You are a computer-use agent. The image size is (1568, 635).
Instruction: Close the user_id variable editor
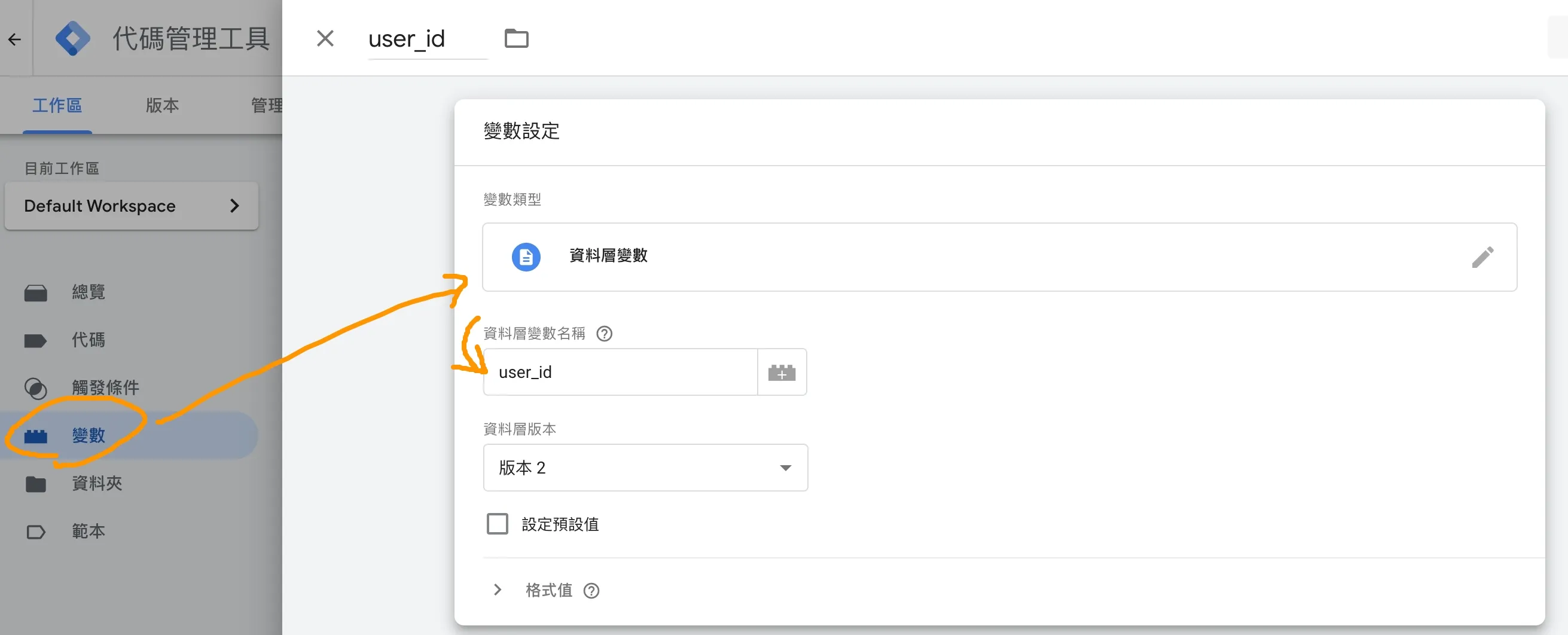click(x=325, y=38)
